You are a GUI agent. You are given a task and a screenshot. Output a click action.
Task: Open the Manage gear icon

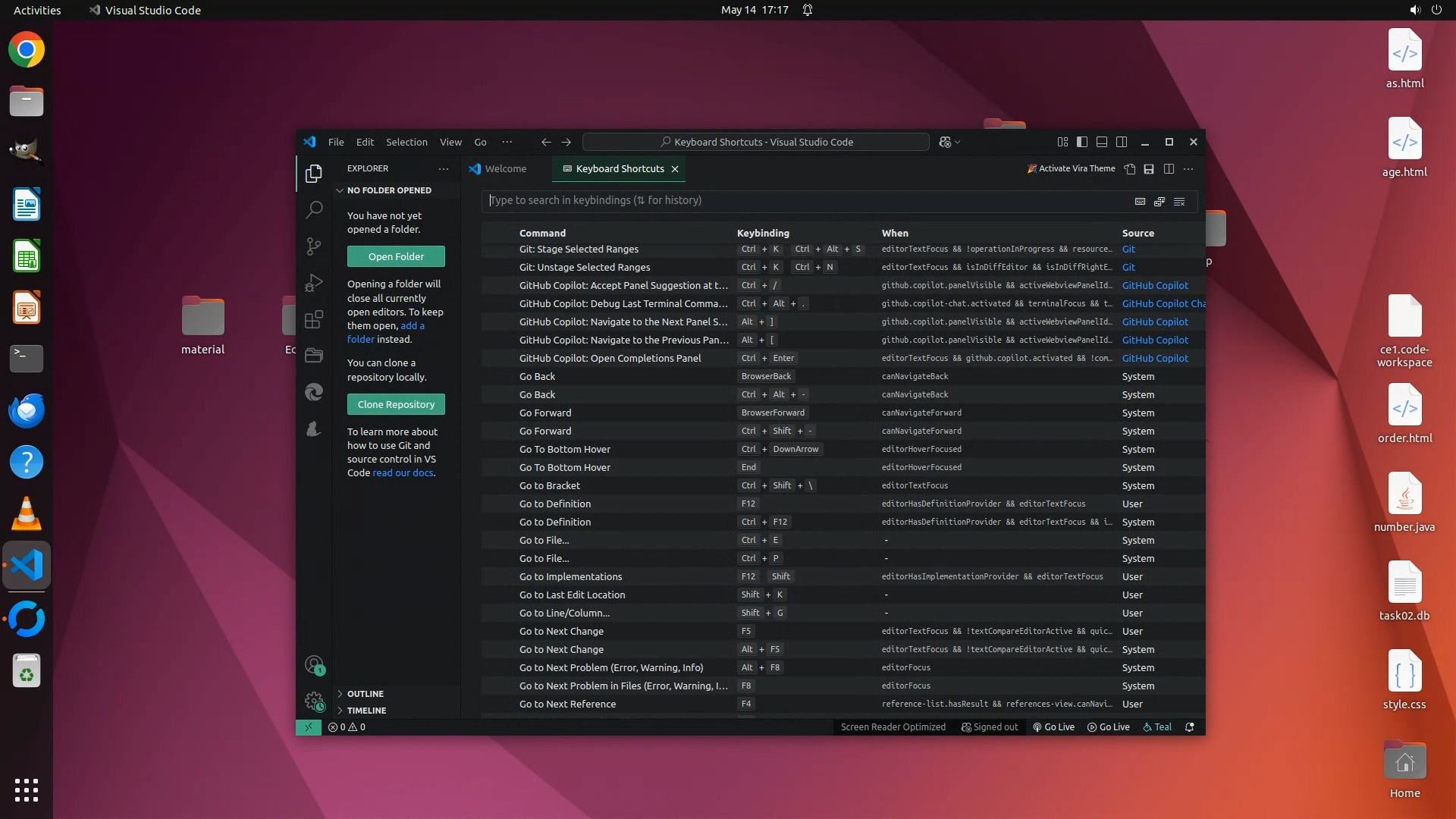click(x=314, y=701)
